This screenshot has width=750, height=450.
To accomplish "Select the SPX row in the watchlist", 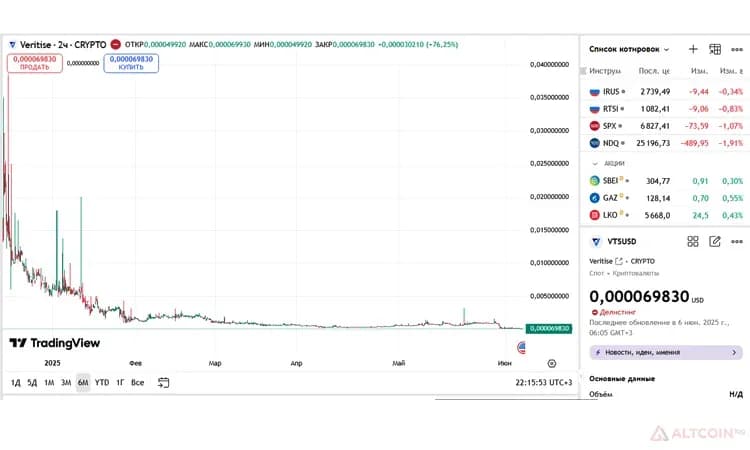I will [x=666, y=126].
